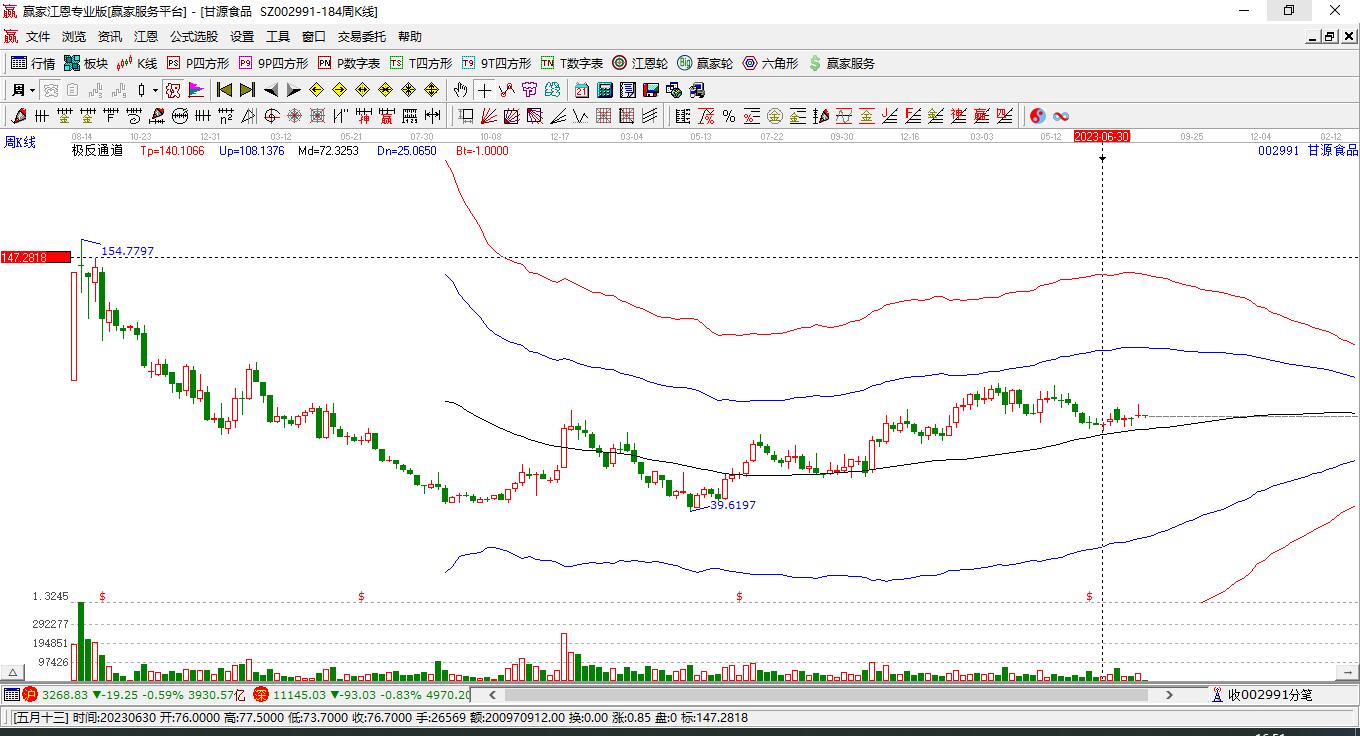Image resolution: width=1360 pixels, height=736 pixels.
Task: Click the horizontal scrollbar thumb below chart
Action: [830, 694]
